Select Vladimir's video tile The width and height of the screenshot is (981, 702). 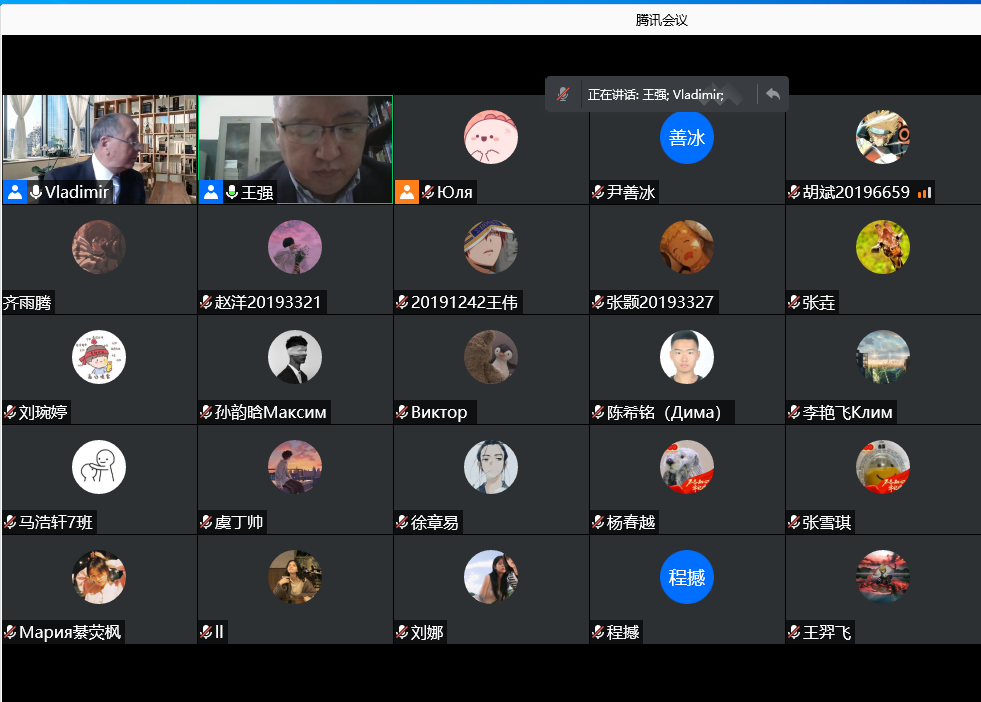(x=99, y=140)
